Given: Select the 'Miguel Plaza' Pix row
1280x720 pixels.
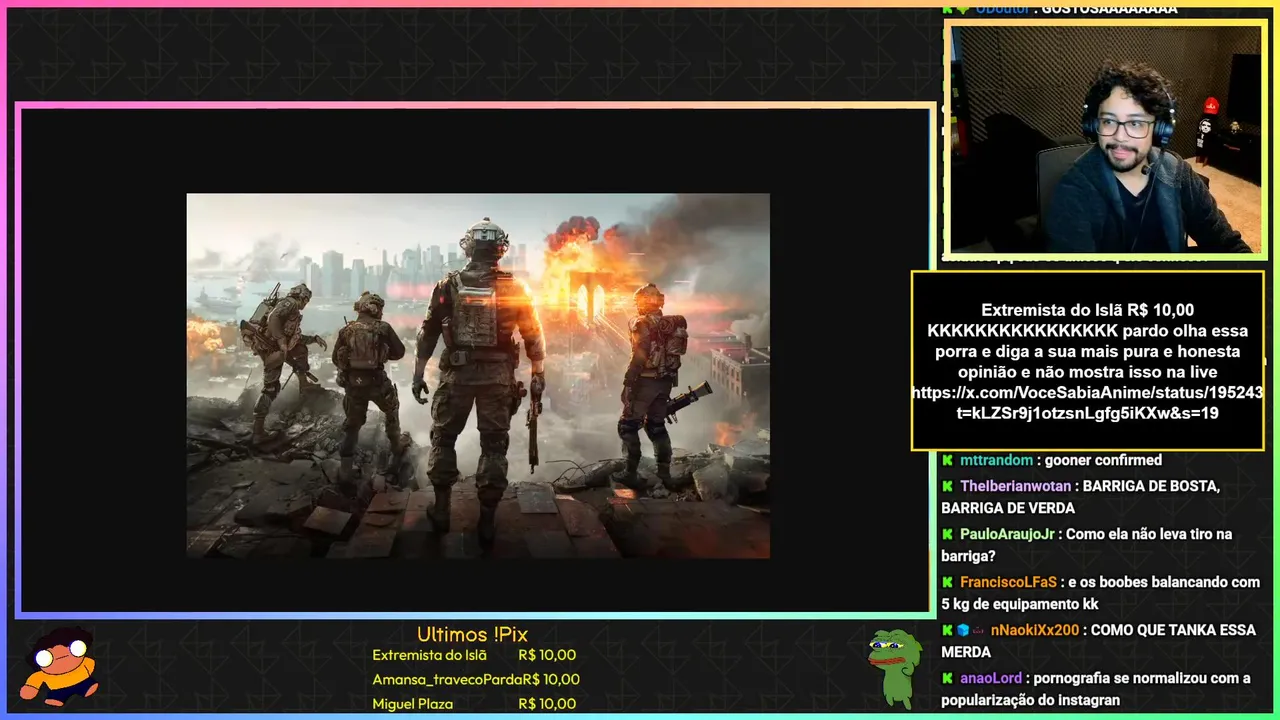Looking at the screenshot, I should pyautogui.click(x=474, y=703).
